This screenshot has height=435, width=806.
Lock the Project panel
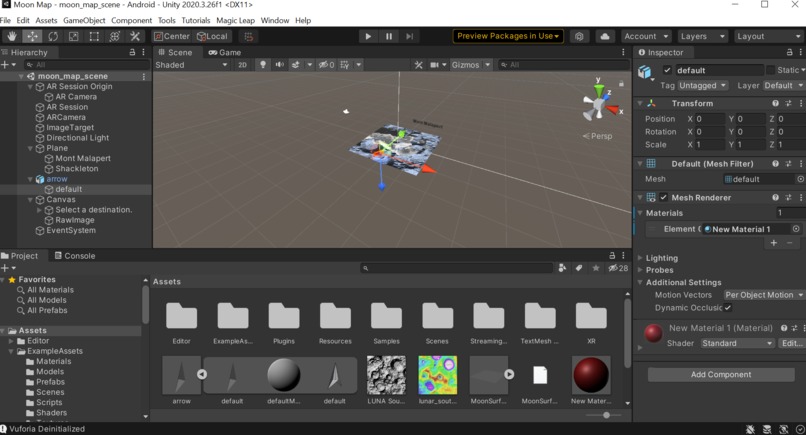[x=612, y=255]
